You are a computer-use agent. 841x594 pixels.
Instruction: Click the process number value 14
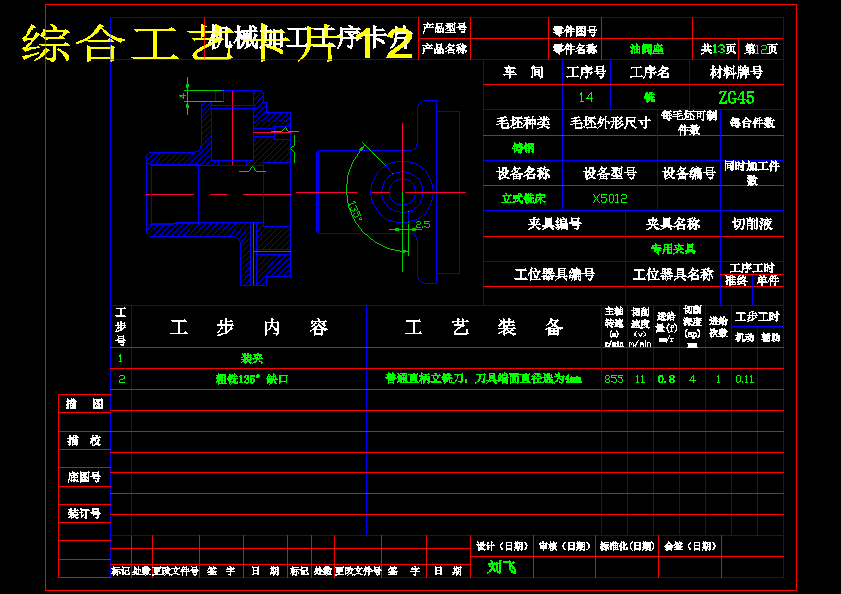click(x=586, y=97)
